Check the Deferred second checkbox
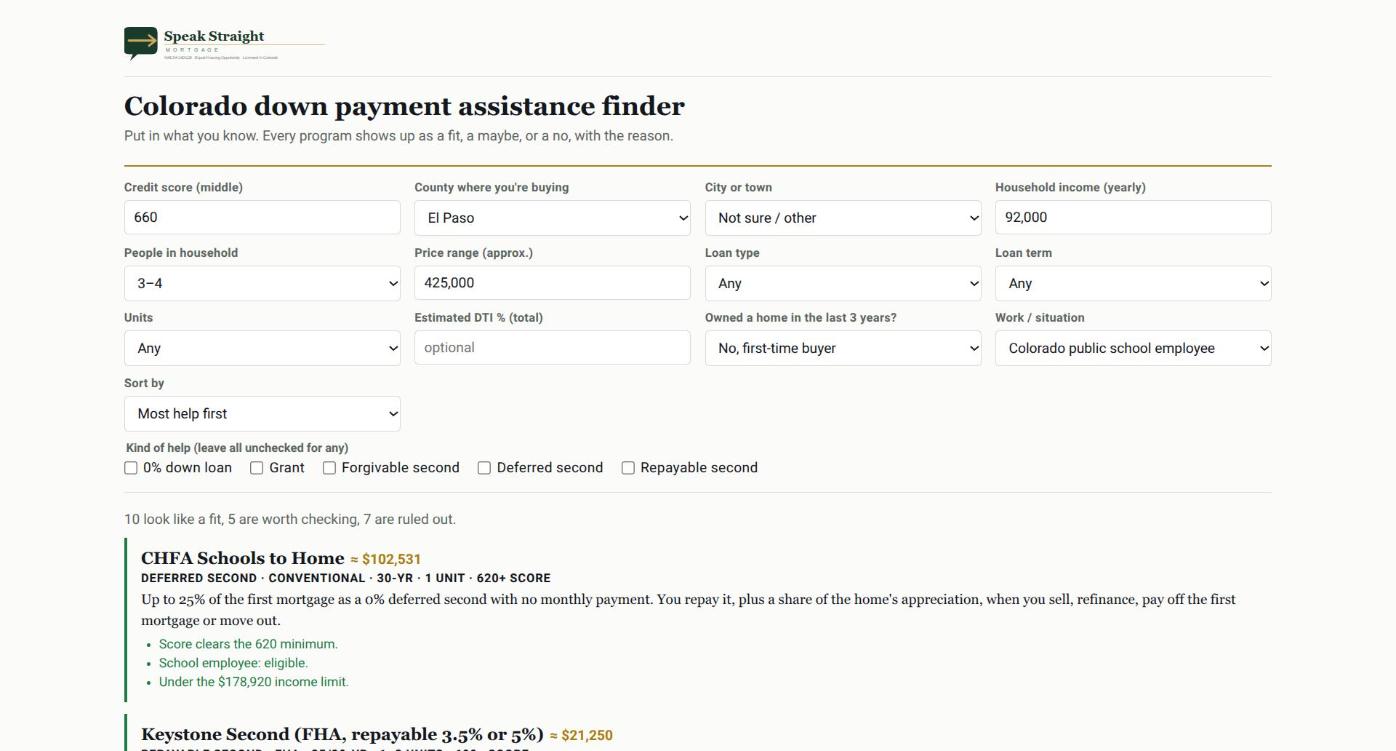 pyautogui.click(x=484, y=468)
